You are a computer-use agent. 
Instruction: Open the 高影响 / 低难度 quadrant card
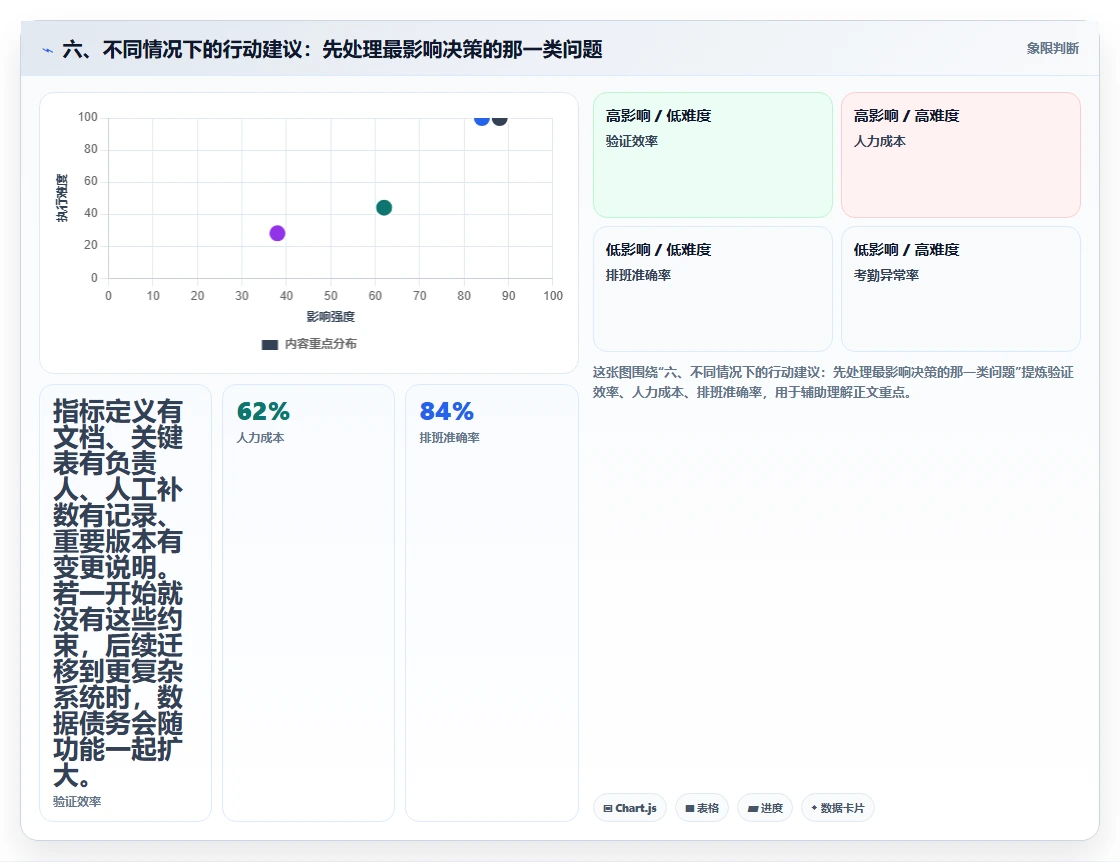713,155
